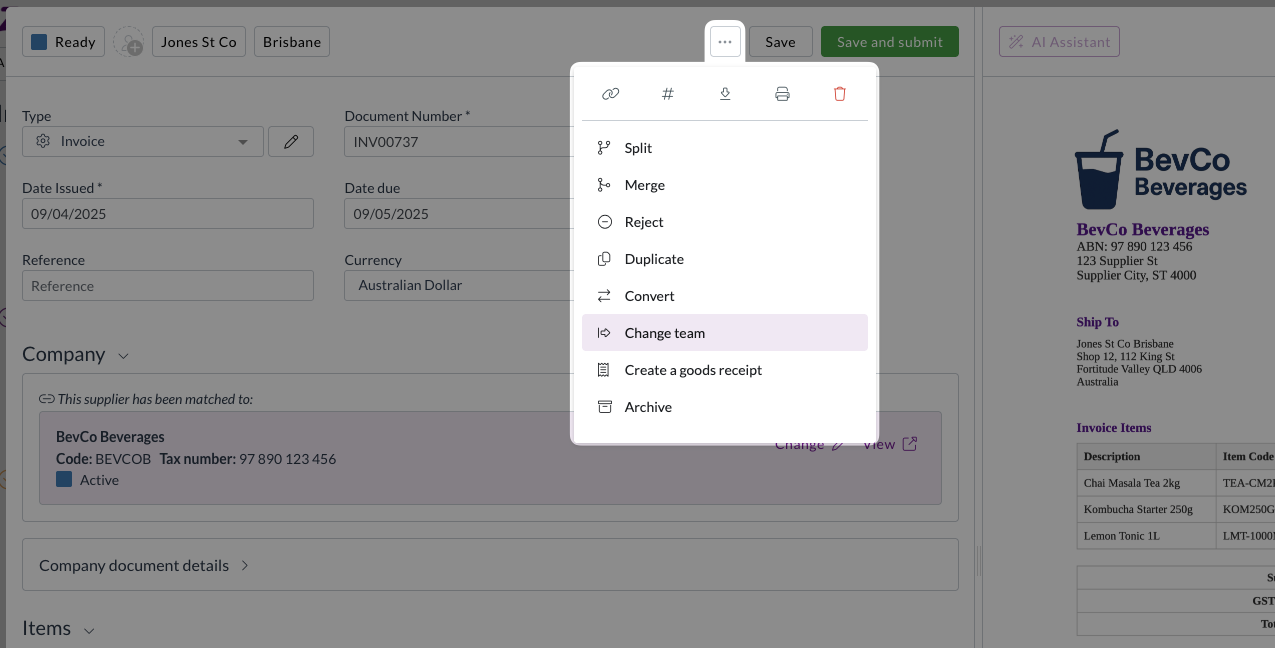This screenshot has width=1275, height=648.
Task: Open the AI Assistant panel
Action: (1059, 42)
